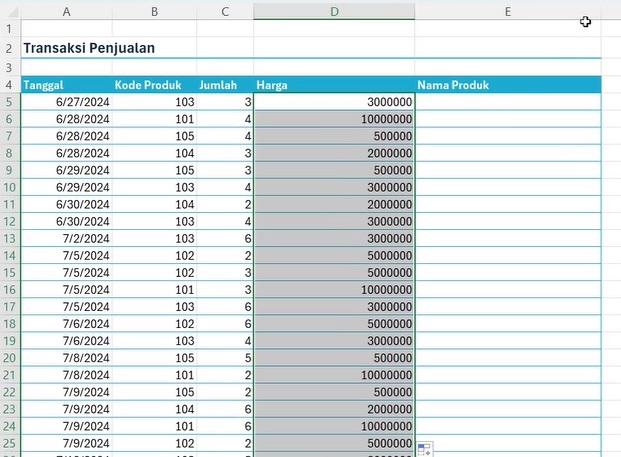The height and width of the screenshot is (457, 621).
Task: Open the Auto Fill Options icon below column D
Action: [424, 448]
